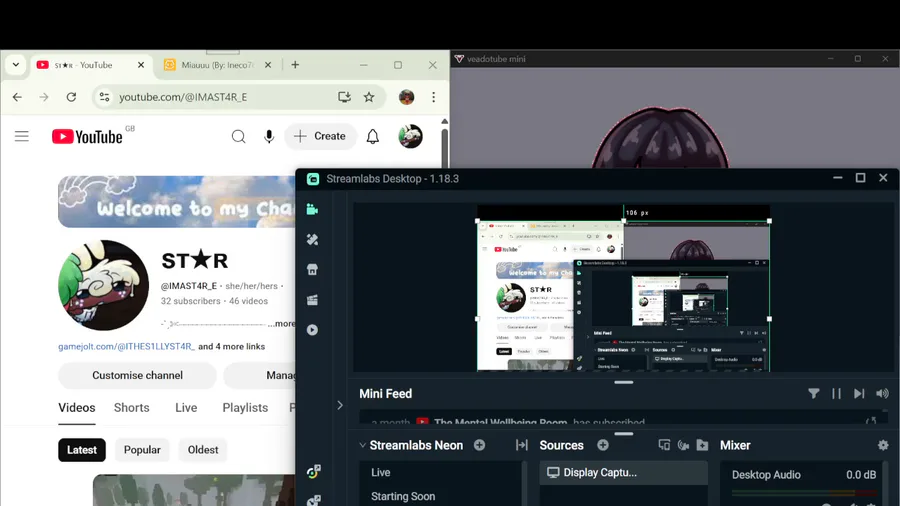This screenshot has height=506, width=900.
Task: Click the first video thumbnail under Latest
Action: pos(194,490)
